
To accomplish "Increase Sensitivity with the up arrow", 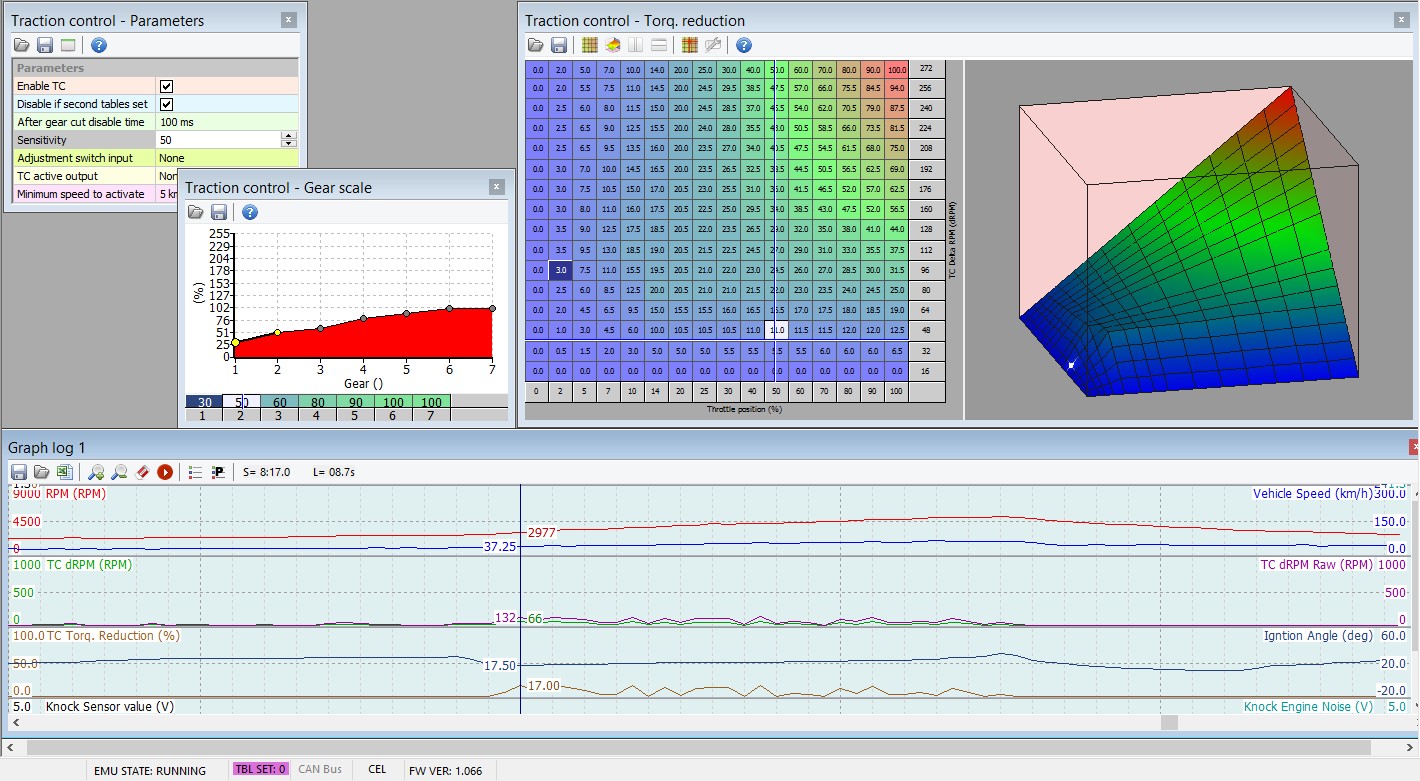I will tap(289, 136).
